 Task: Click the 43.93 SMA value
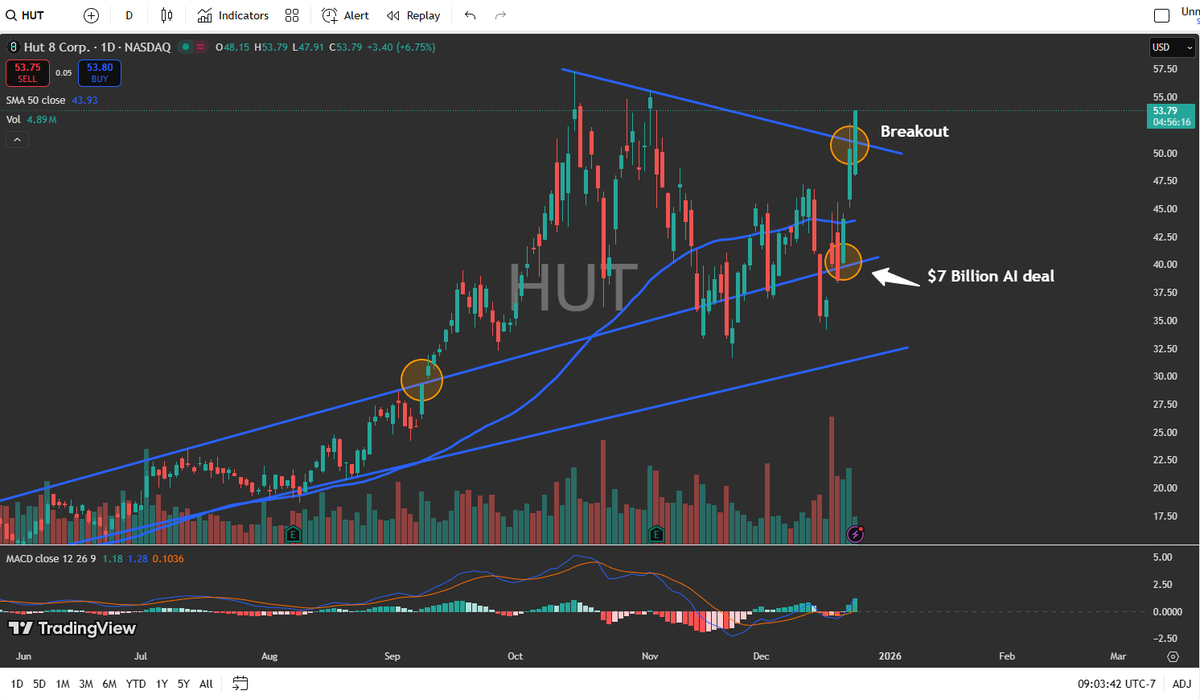click(87, 100)
